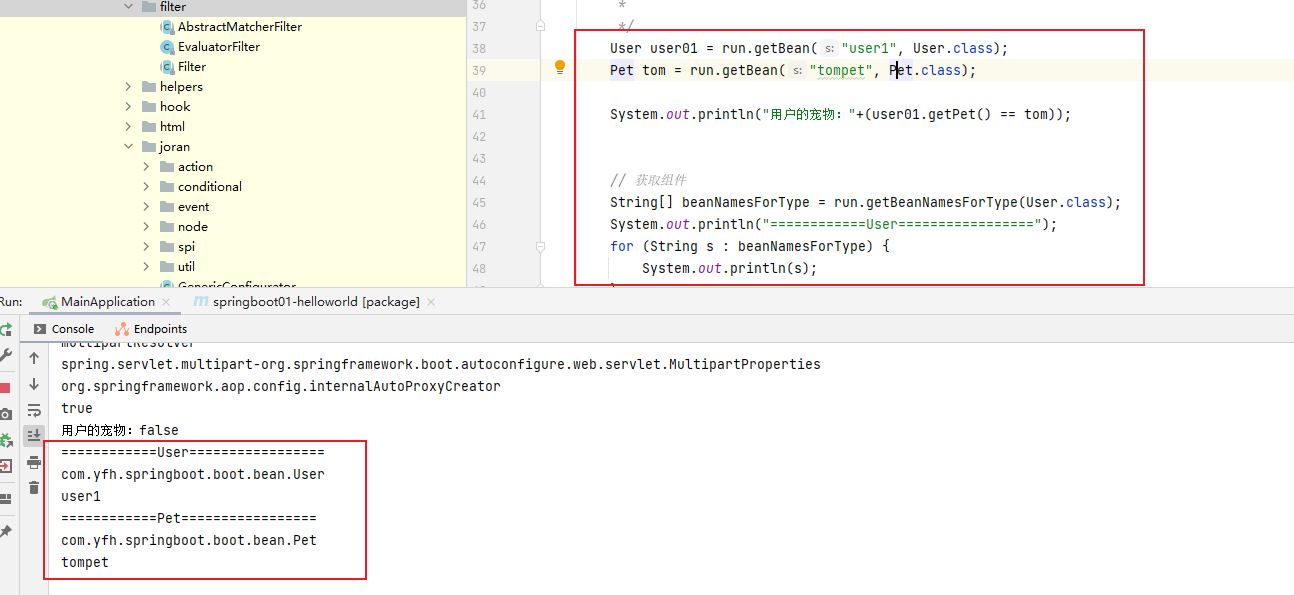
Task: Expand the event folder chevron
Action: 147,207
